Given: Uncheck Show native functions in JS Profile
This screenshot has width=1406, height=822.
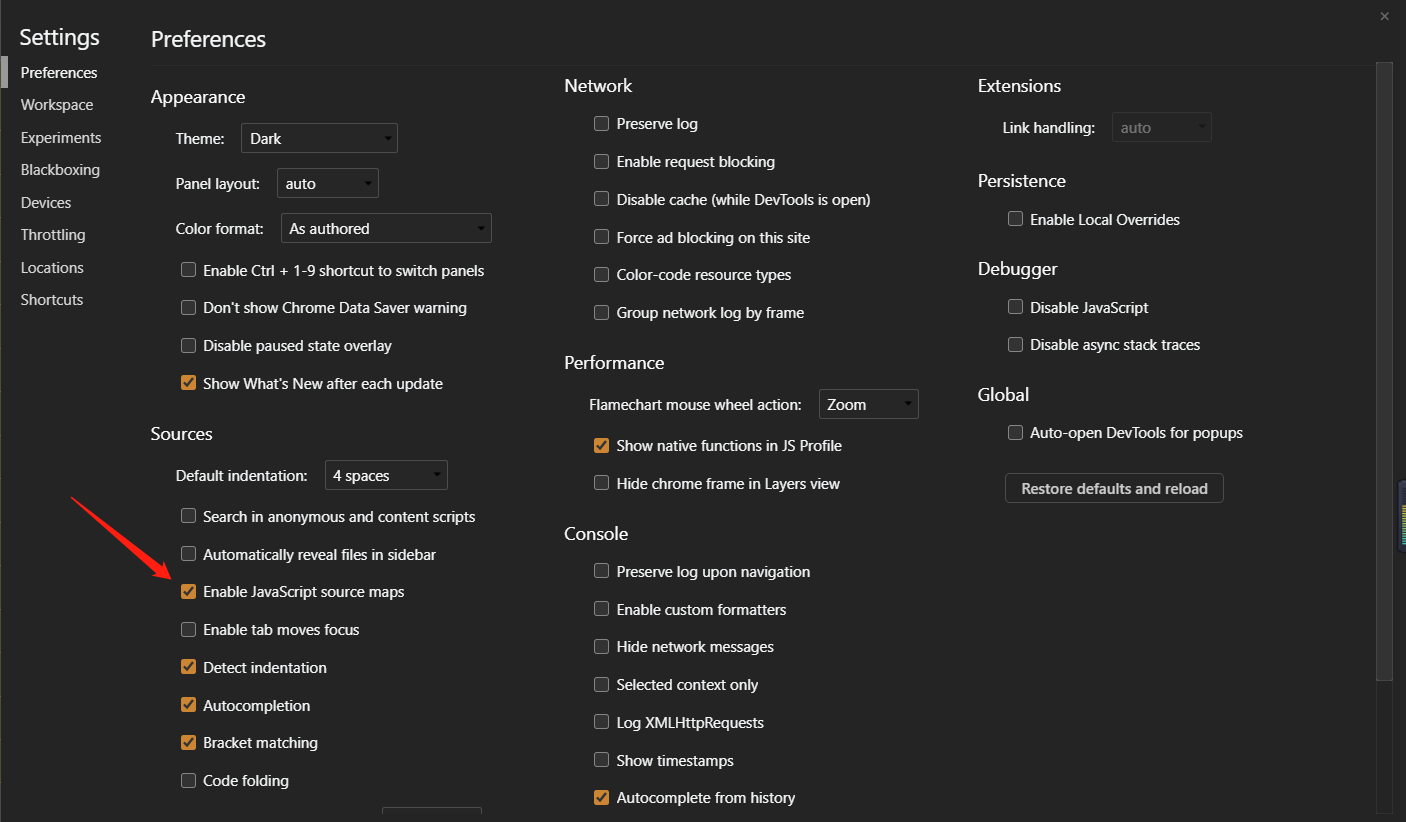Looking at the screenshot, I should [601, 446].
